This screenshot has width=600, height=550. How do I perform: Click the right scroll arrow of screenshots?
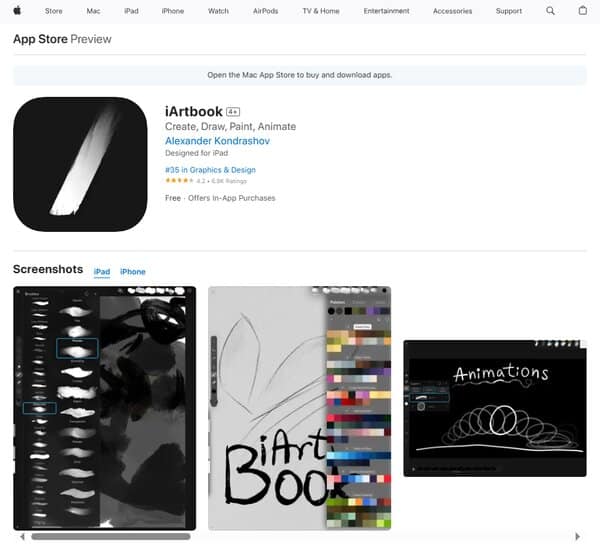(577, 537)
